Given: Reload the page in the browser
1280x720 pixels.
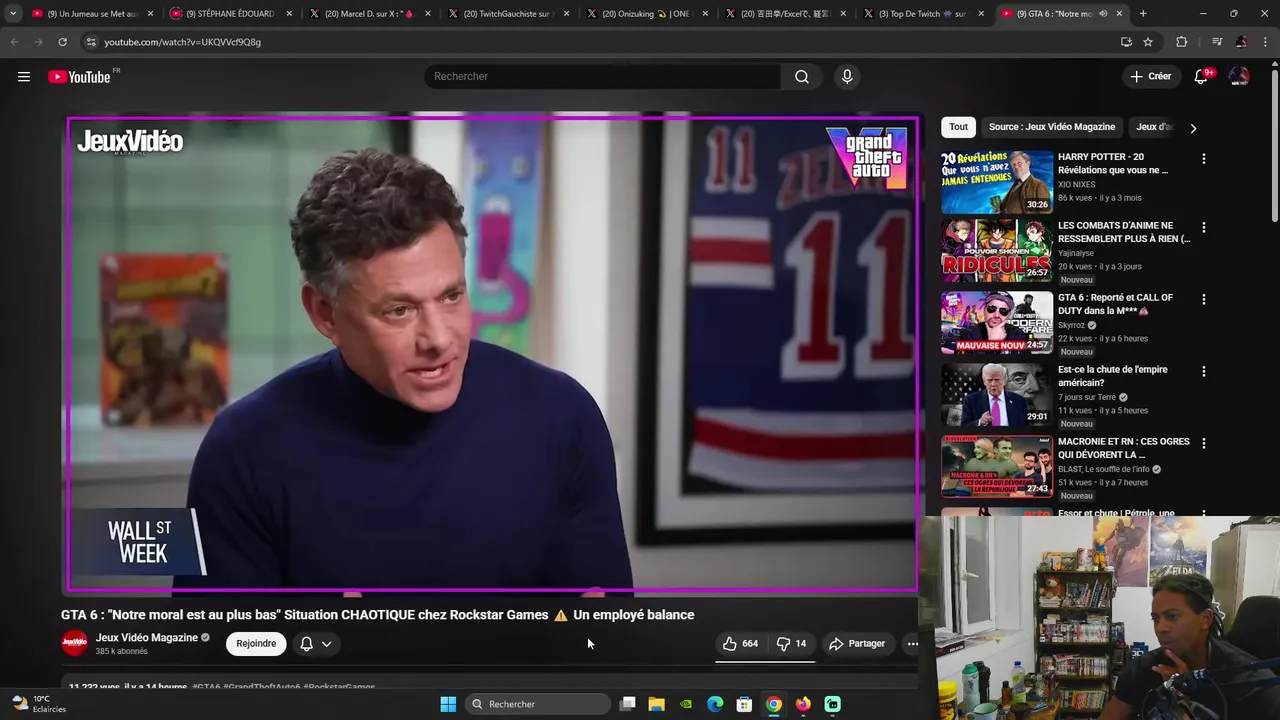Looking at the screenshot, I should tap(62, 42).
